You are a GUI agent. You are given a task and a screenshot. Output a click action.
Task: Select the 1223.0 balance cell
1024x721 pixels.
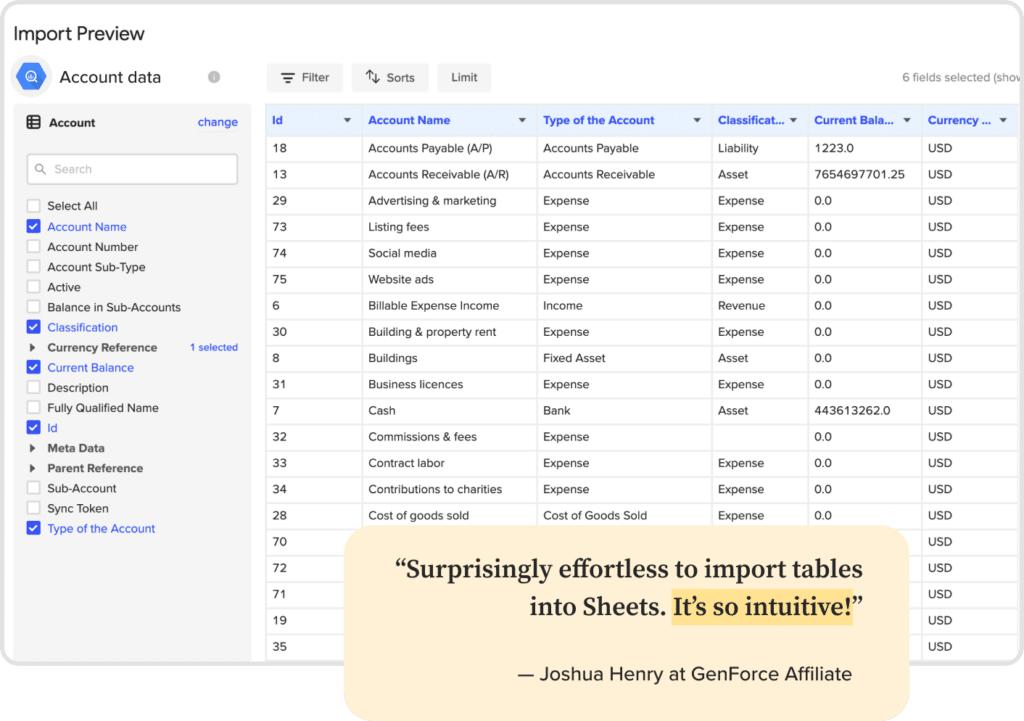(x=865, y=148)
